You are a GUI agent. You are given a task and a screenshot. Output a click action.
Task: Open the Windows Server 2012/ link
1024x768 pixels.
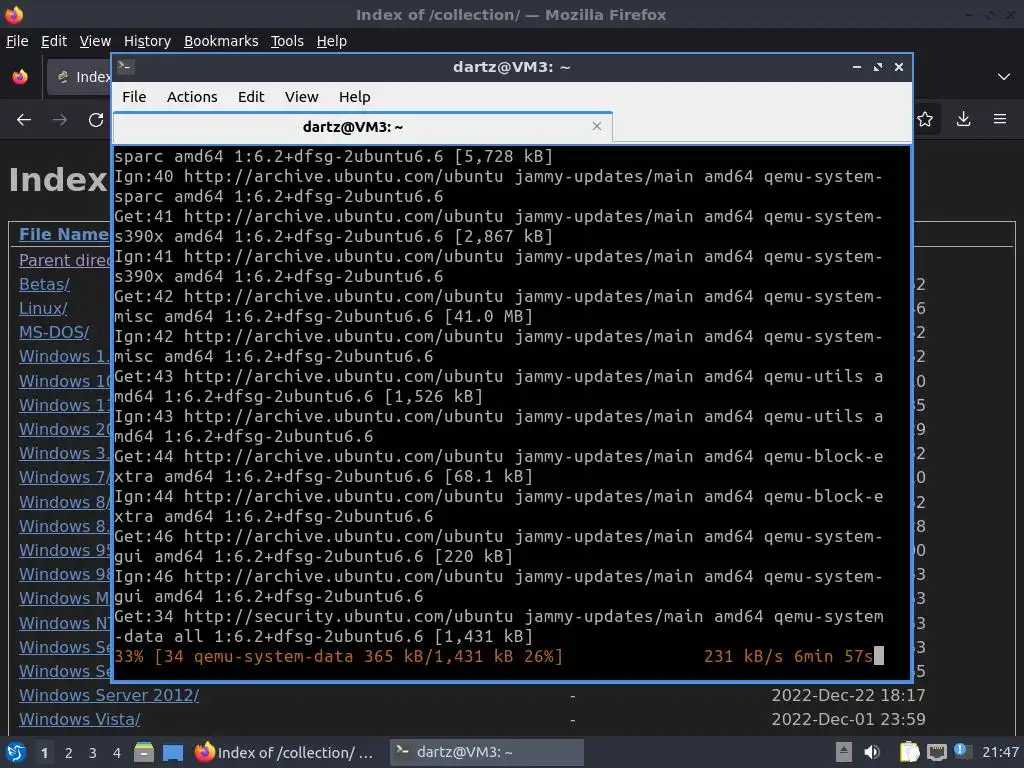(x=109, y=695)
